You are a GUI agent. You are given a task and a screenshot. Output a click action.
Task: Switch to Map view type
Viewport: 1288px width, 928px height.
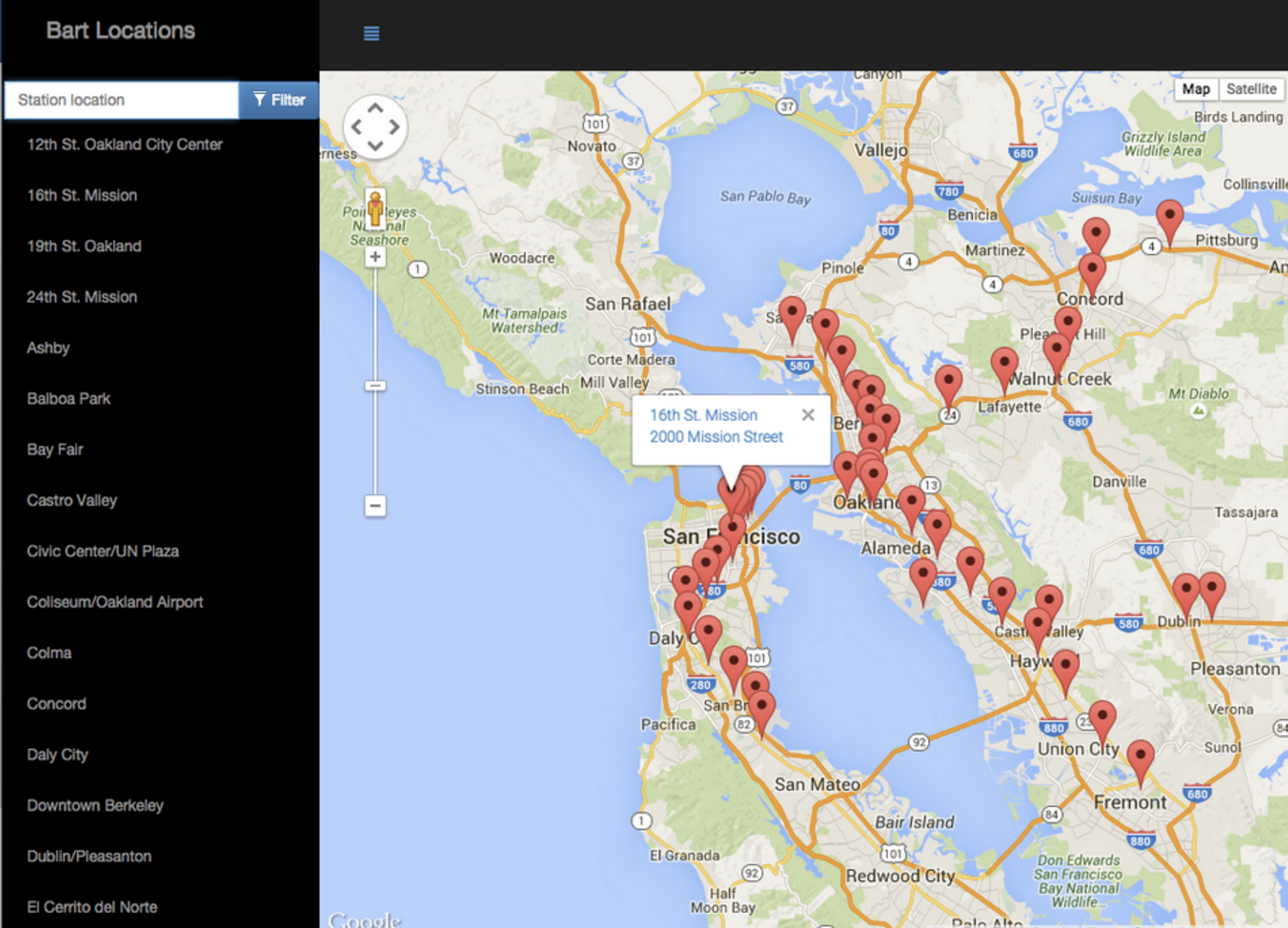coord(1195,89)
